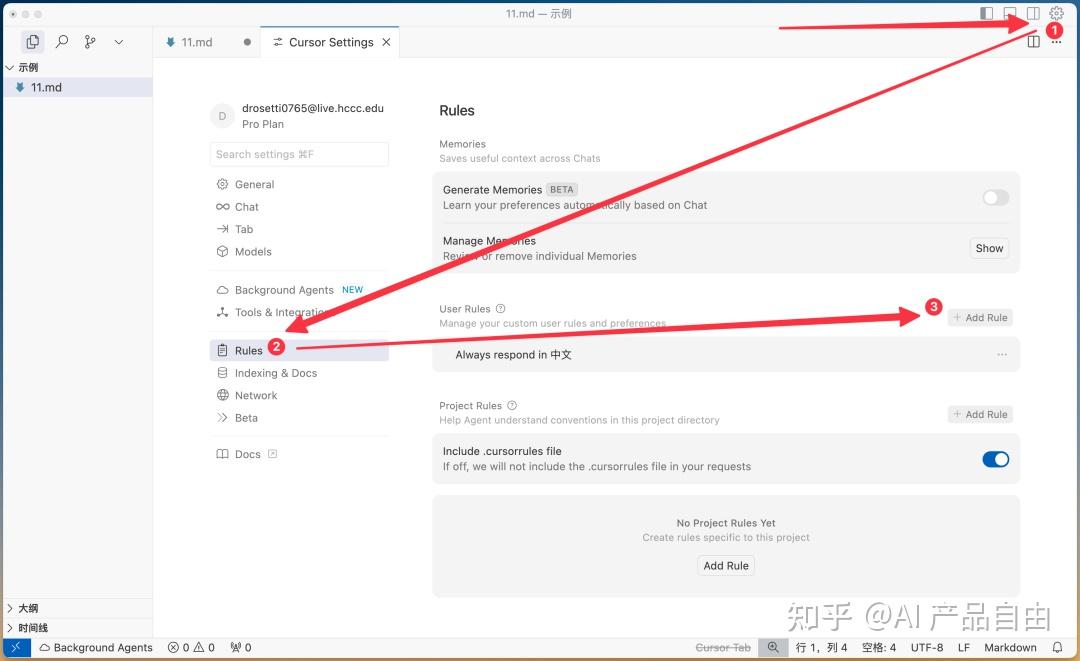Disable the Include .cursorrules file toggle
This screenshot has height=661, width=1080.
(x=995, y=459)
